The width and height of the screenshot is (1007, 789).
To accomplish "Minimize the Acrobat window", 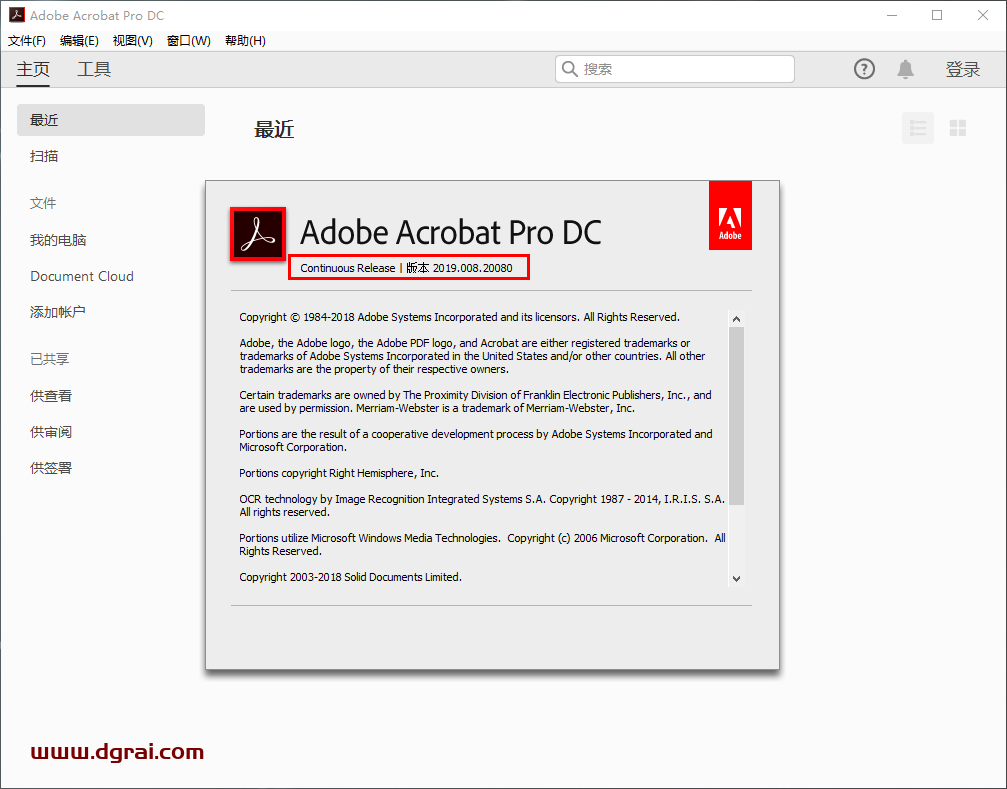I will [x=892, y=15].
